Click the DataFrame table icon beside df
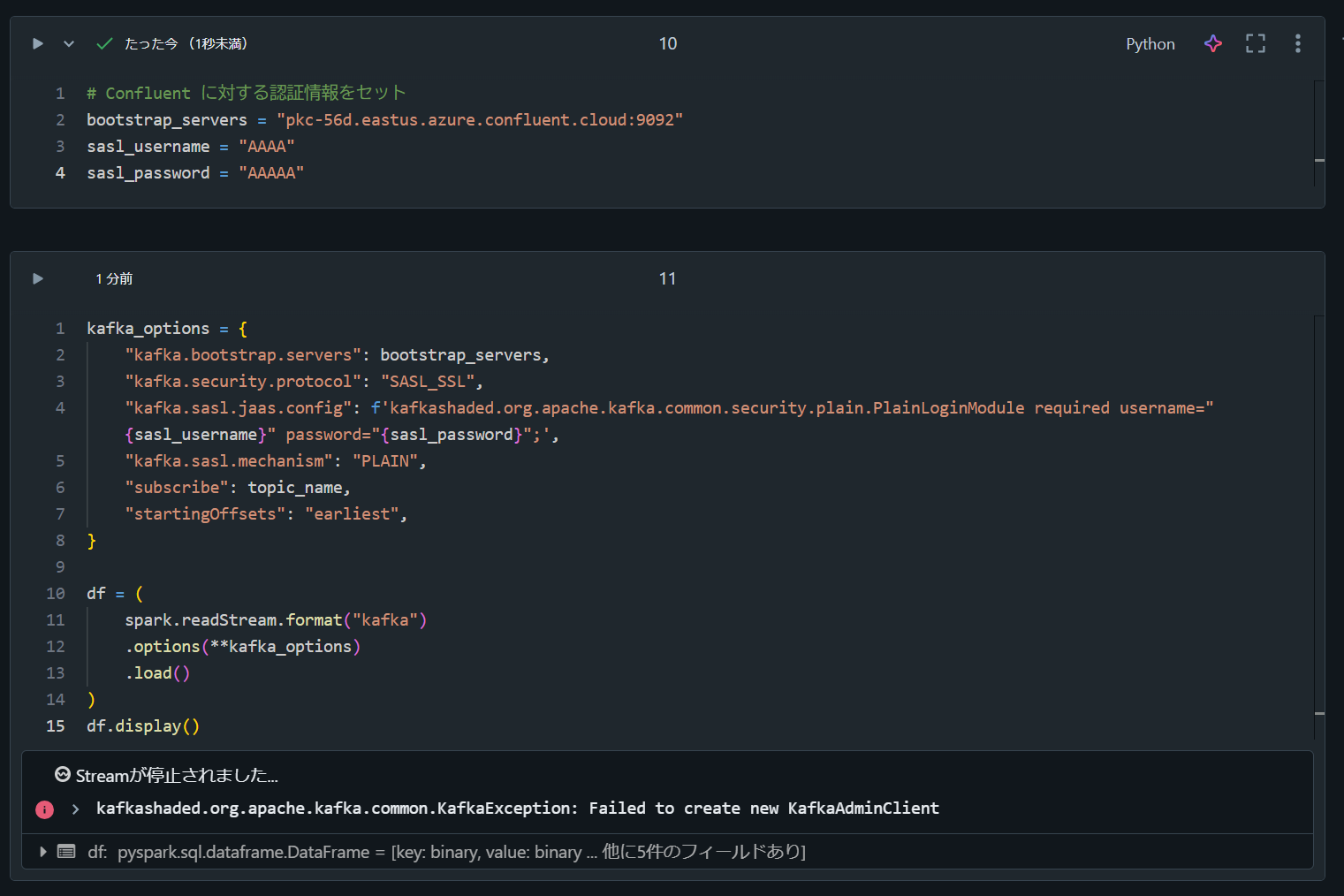Image resolution: width=1344 pixels, height=896 pixels. click(66, 852)
